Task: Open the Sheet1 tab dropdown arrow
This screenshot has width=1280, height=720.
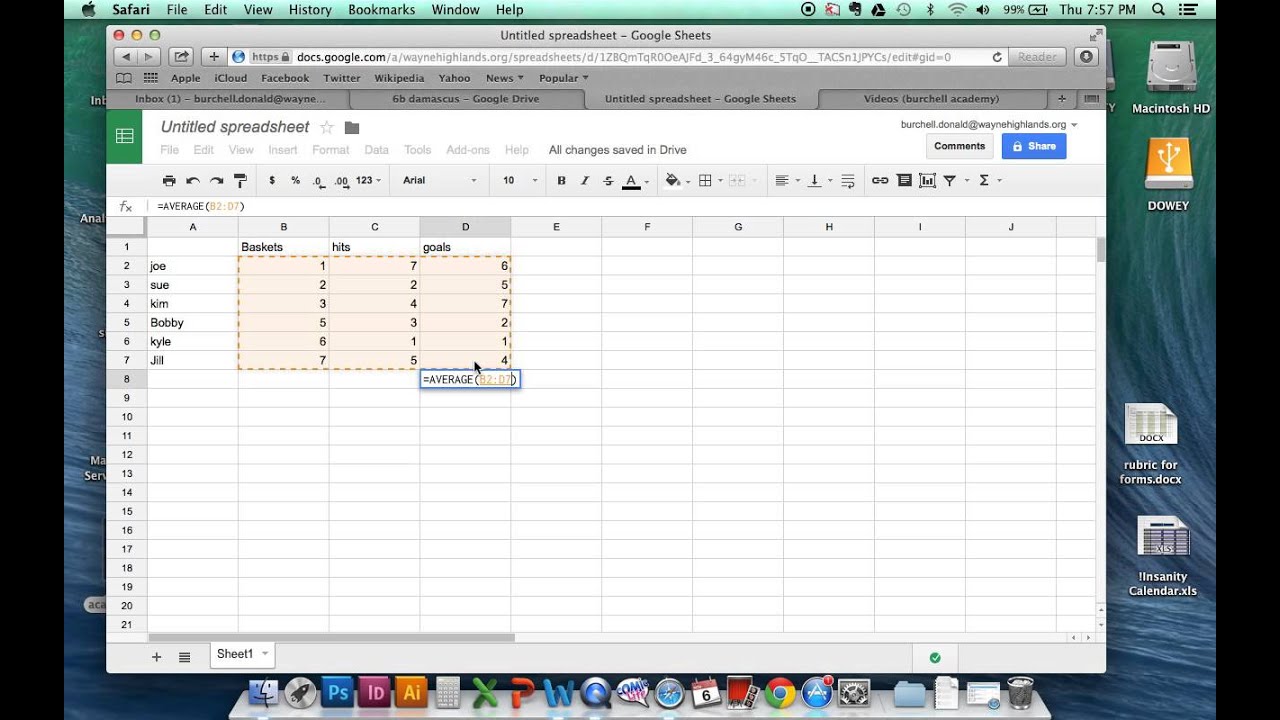Action: pyautogui.click(x=266, y=654)
